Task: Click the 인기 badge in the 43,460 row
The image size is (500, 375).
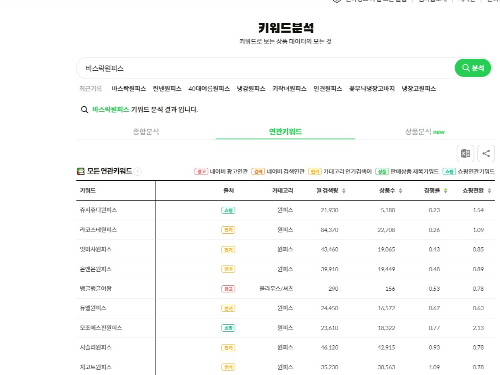Action: click(x=228, y=250)
